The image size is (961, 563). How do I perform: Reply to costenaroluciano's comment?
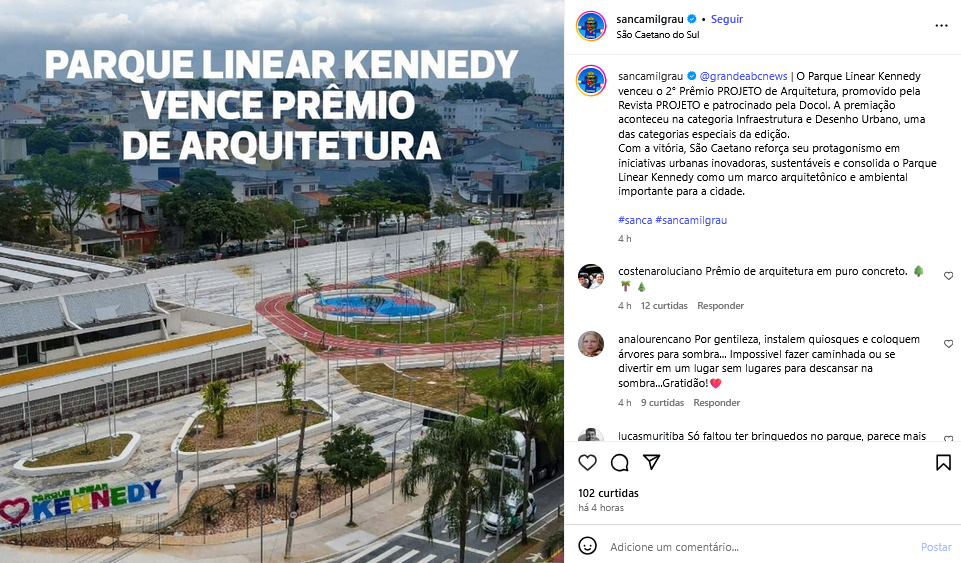720,306
